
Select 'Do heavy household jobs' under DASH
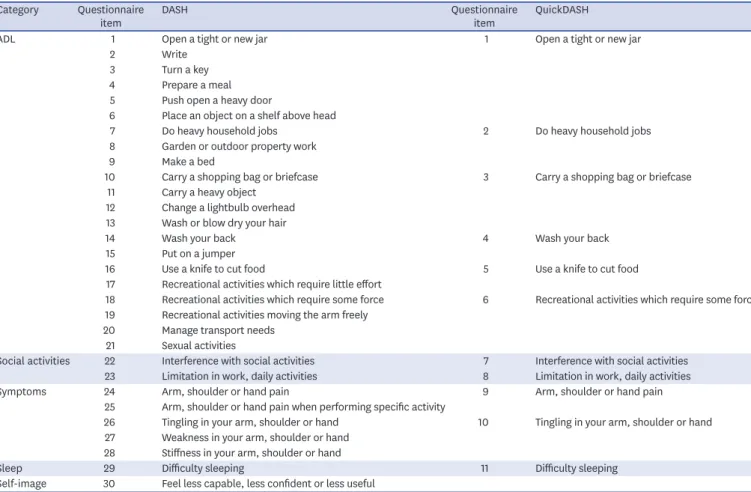pyautogui.click(x=219, y=131)
